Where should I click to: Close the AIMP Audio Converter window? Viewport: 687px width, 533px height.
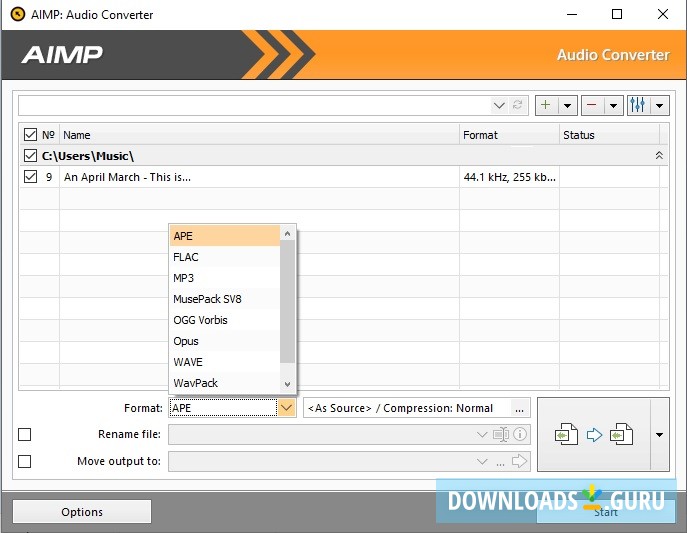pos(663,14)
